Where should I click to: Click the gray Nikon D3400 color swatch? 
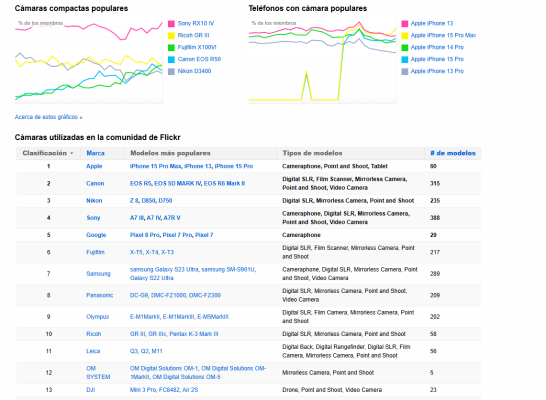click(x=171, y=71)
